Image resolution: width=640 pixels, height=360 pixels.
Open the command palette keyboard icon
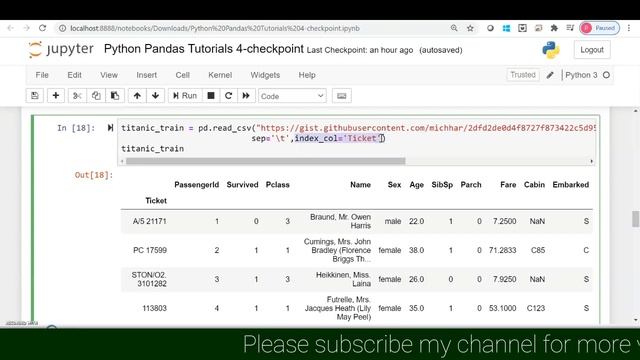[x=342, y=96]
